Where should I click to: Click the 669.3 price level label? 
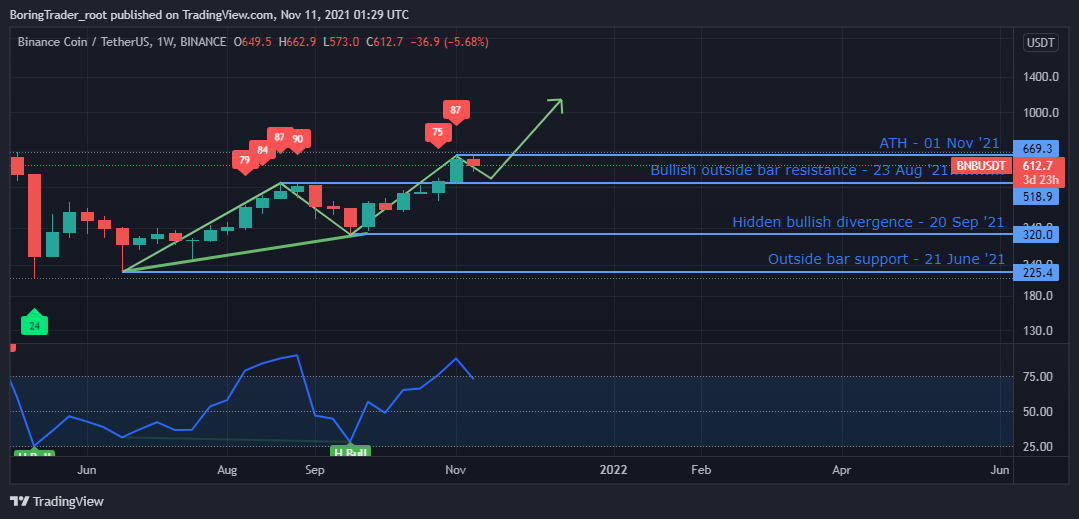click(1036, 149)
